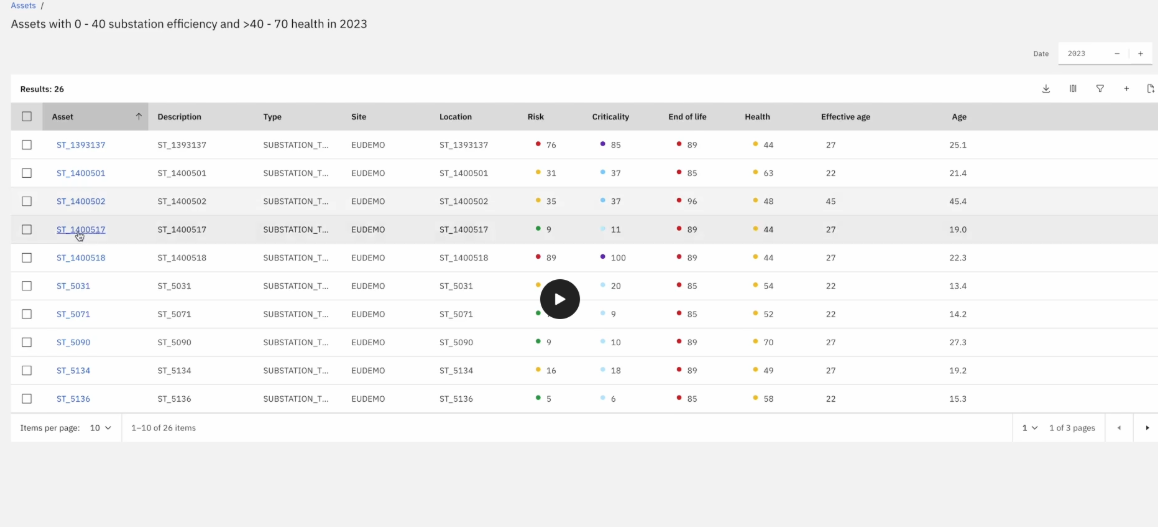Click the download icon above the table
Viewport: 1158px width, 527px height.
click(1046, 89)
